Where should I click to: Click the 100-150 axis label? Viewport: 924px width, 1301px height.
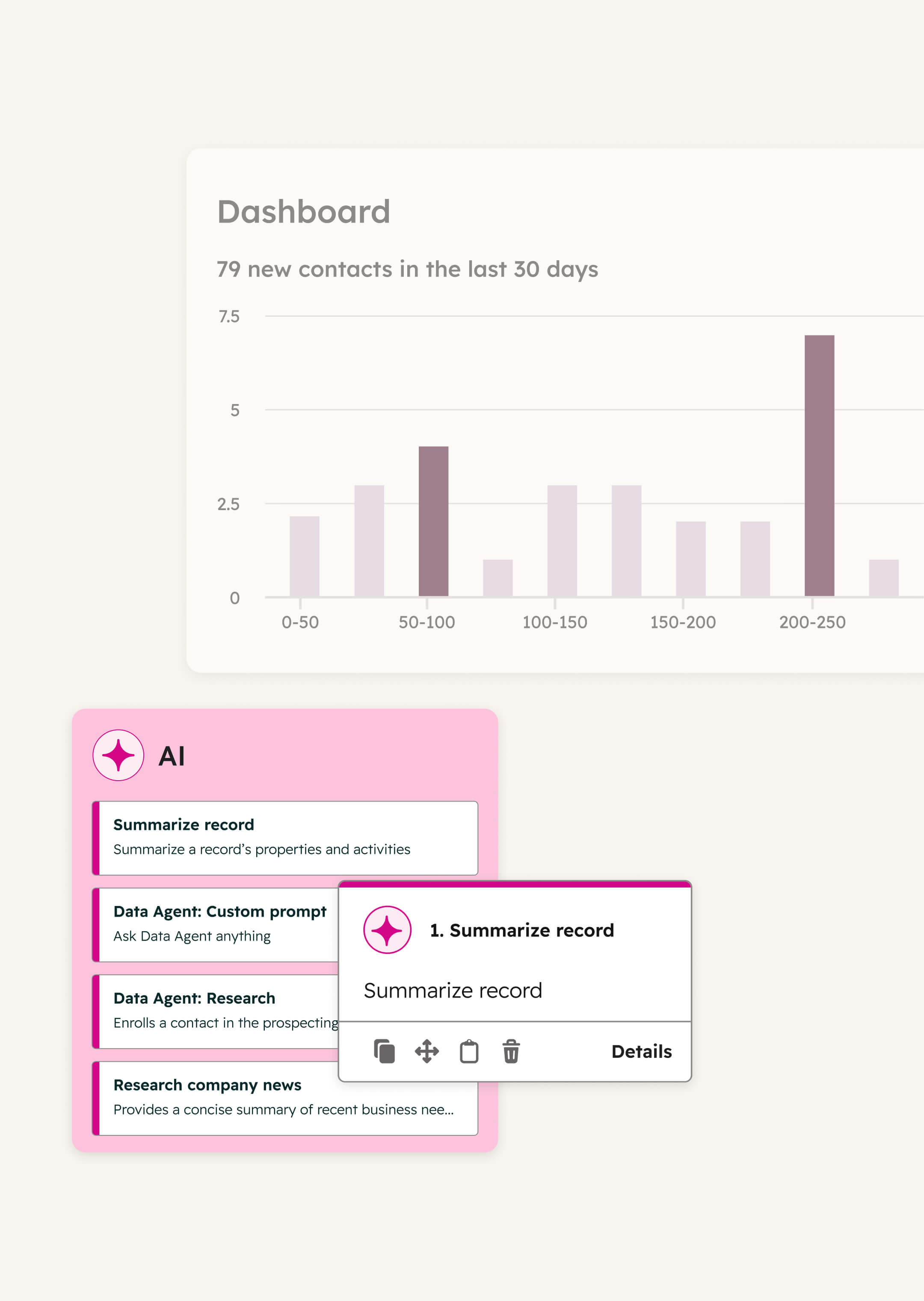coord(555,622)
